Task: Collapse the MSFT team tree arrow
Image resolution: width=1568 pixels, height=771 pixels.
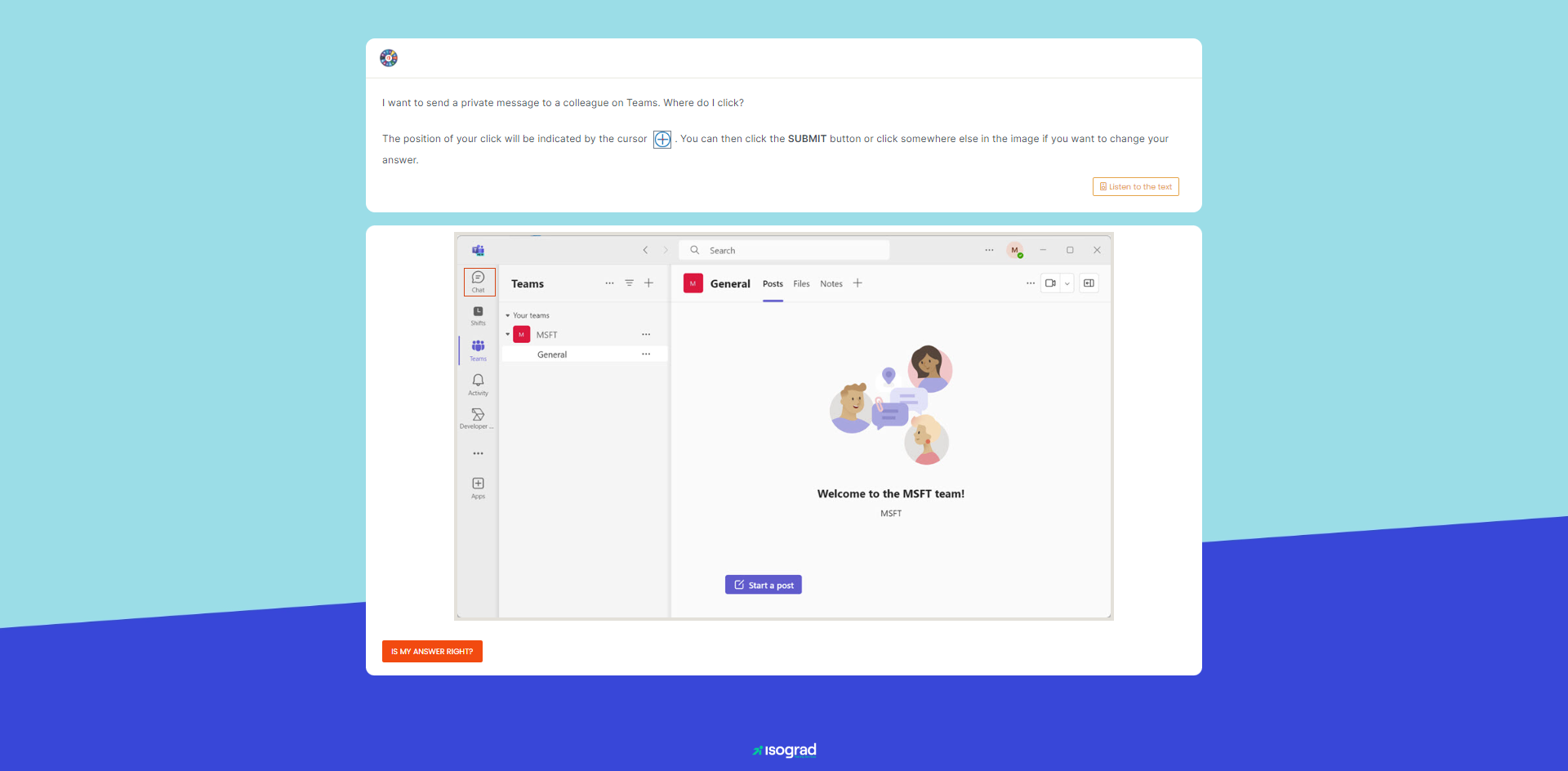Action: click(508, 334)
